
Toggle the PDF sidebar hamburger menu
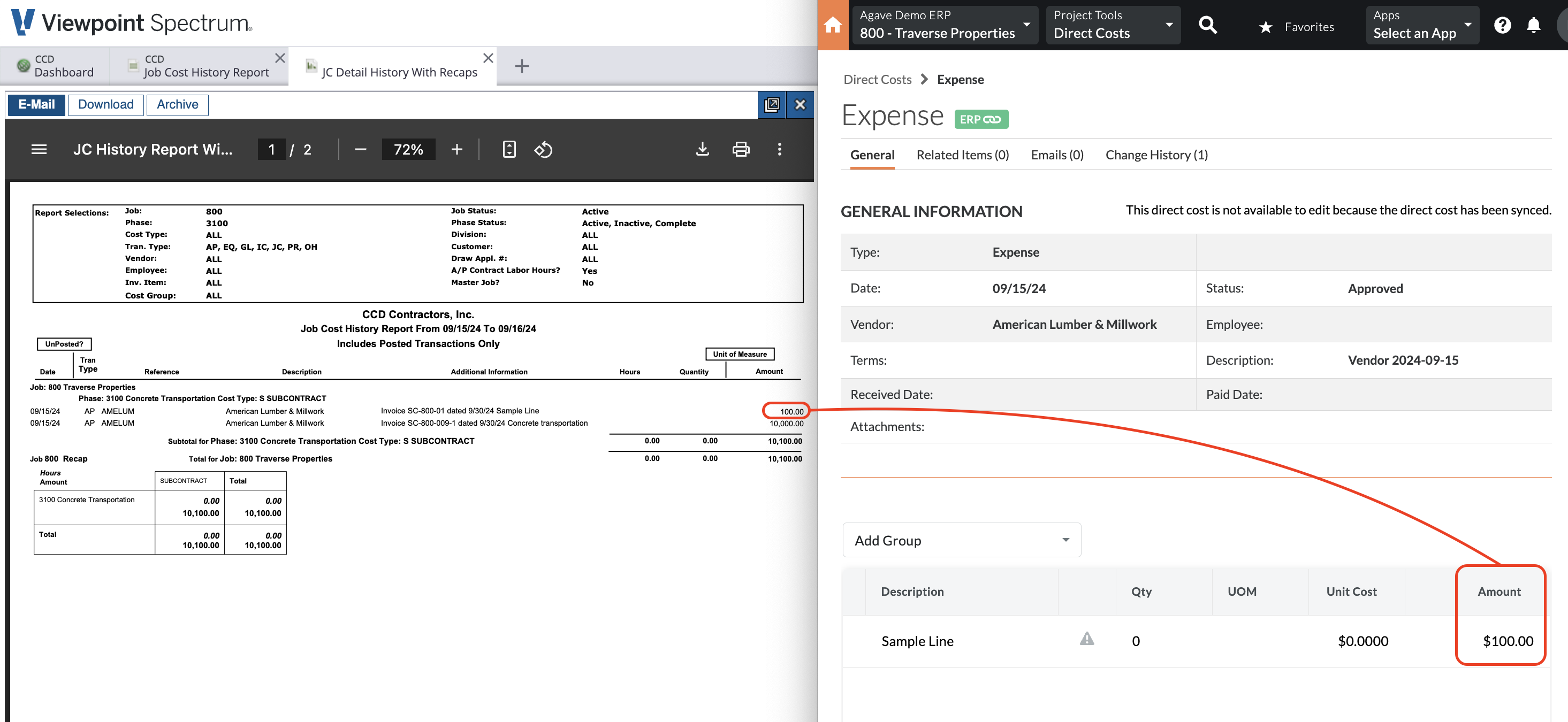[39, 150]
